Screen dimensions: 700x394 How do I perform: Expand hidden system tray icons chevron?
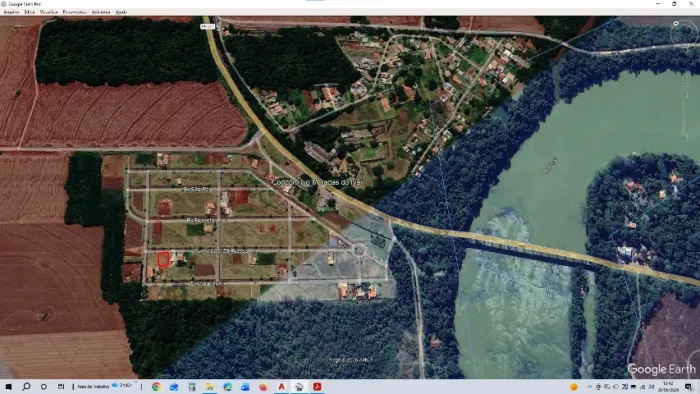tap(589, 386)
